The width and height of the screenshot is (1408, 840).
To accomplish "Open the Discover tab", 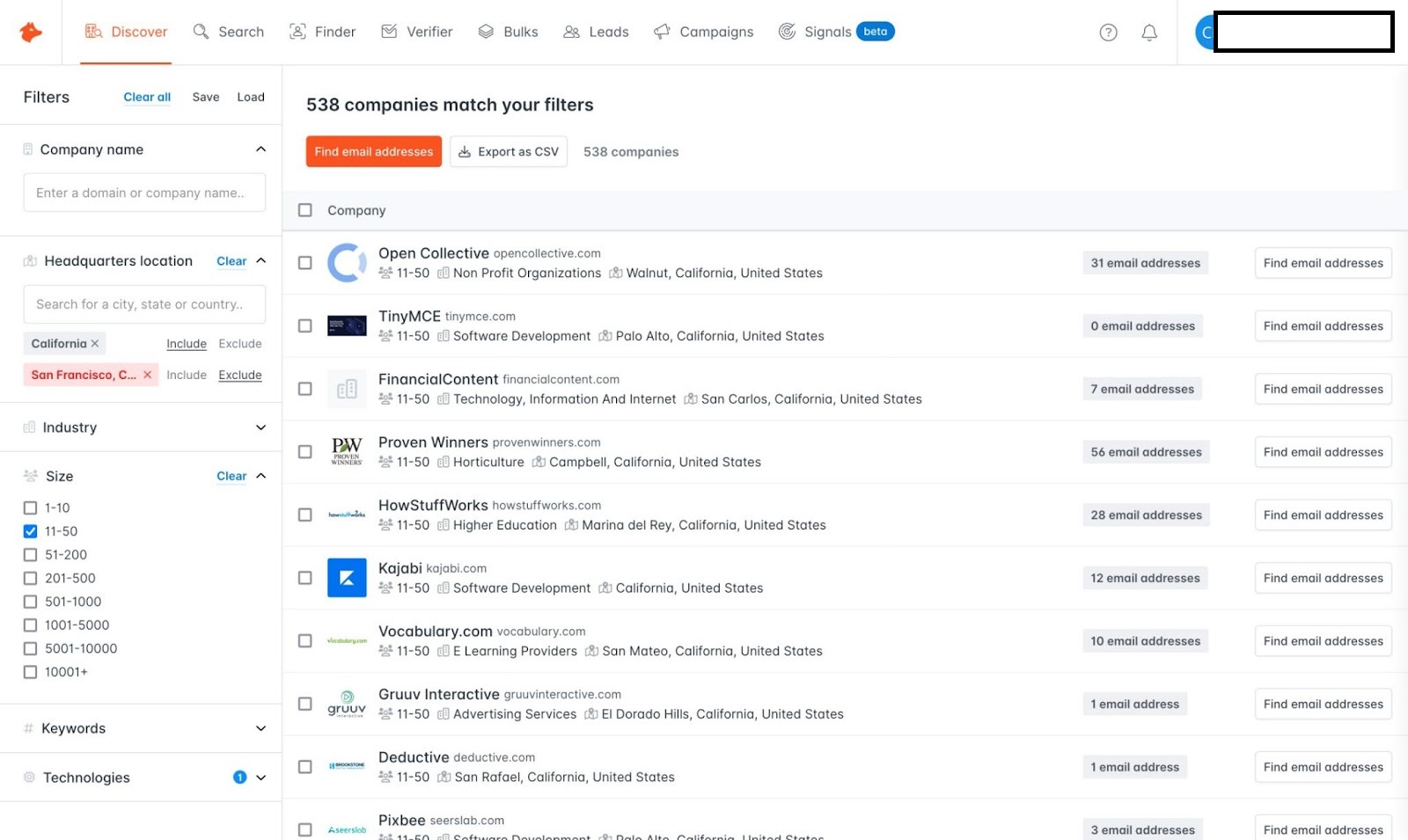I will (x=126, y=32).
